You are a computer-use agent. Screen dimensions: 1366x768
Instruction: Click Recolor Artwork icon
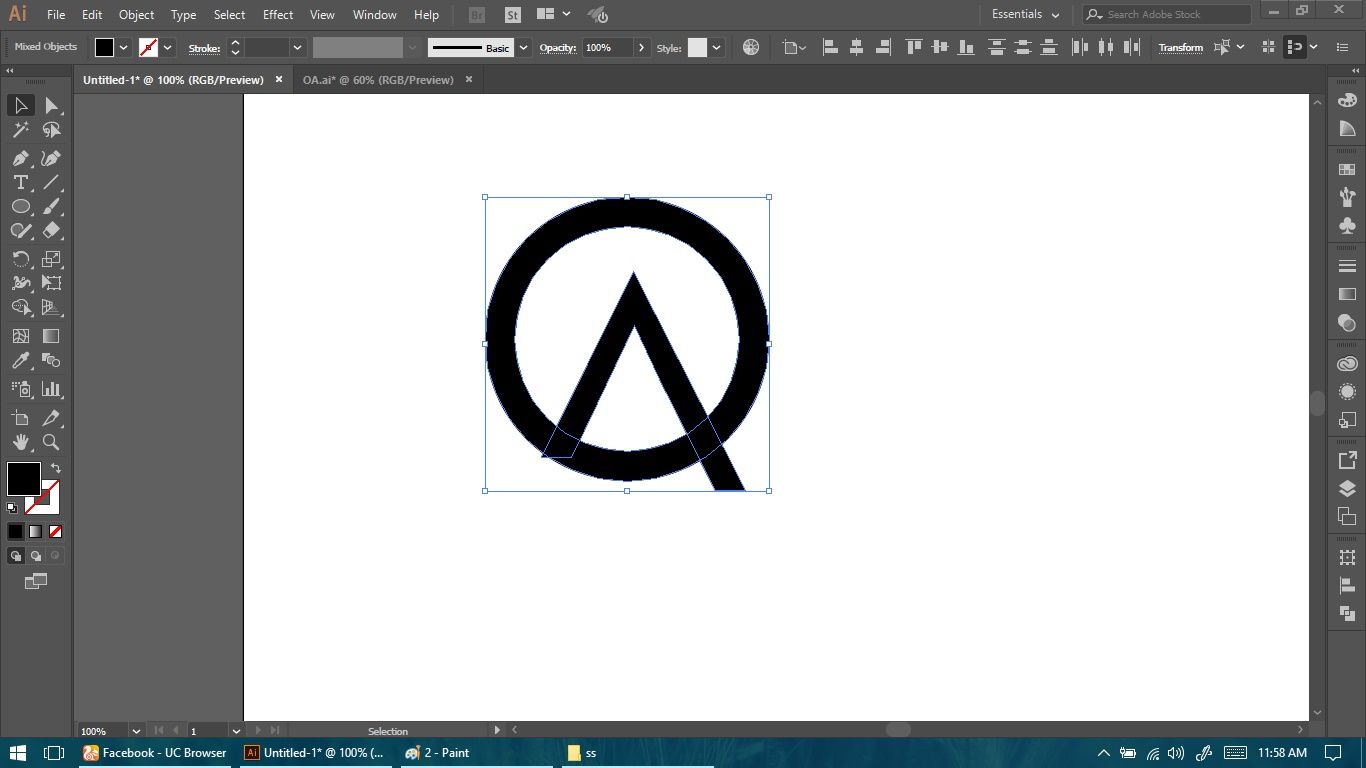click(x=751, y=47)
